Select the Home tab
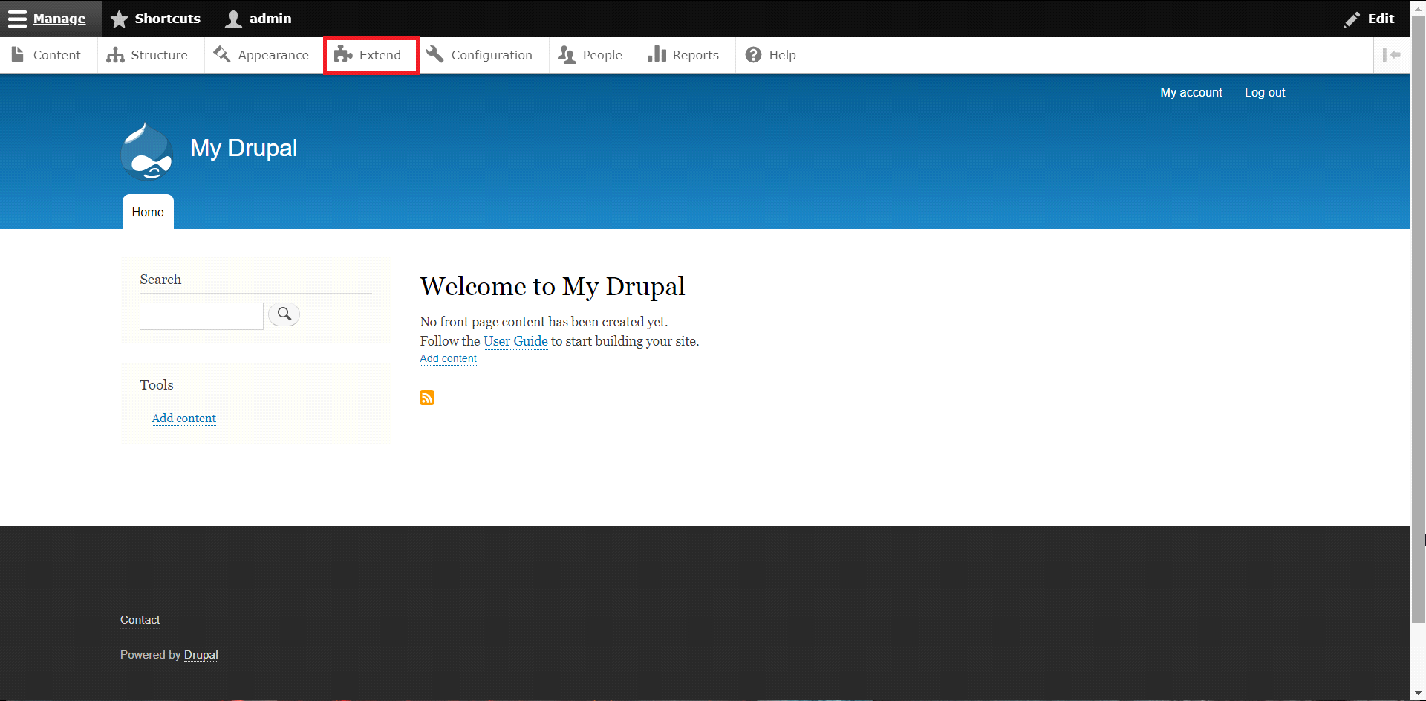1426x701 pixels. pos(148,212)
